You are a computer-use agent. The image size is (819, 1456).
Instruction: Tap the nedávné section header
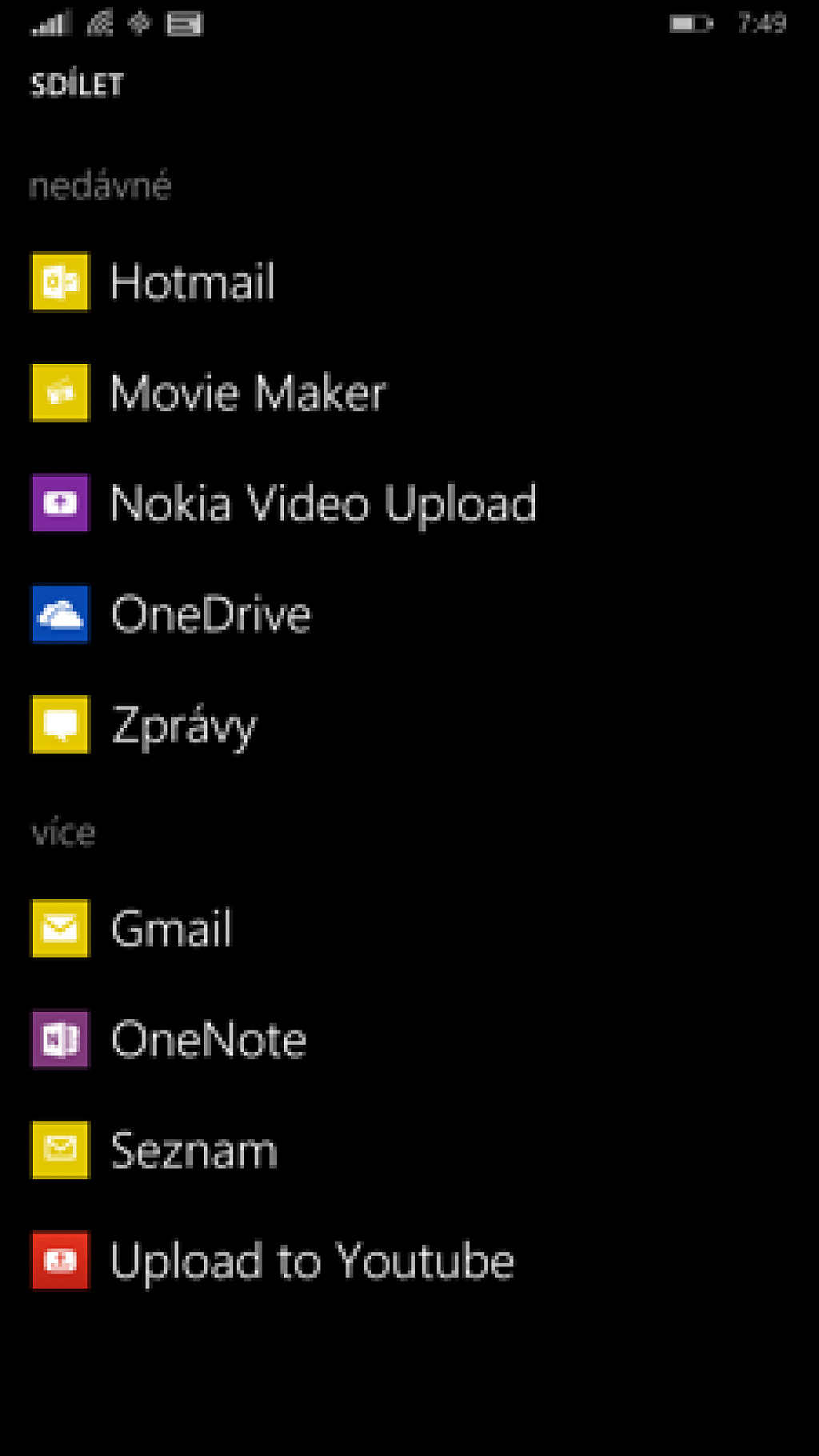point(100,186)
